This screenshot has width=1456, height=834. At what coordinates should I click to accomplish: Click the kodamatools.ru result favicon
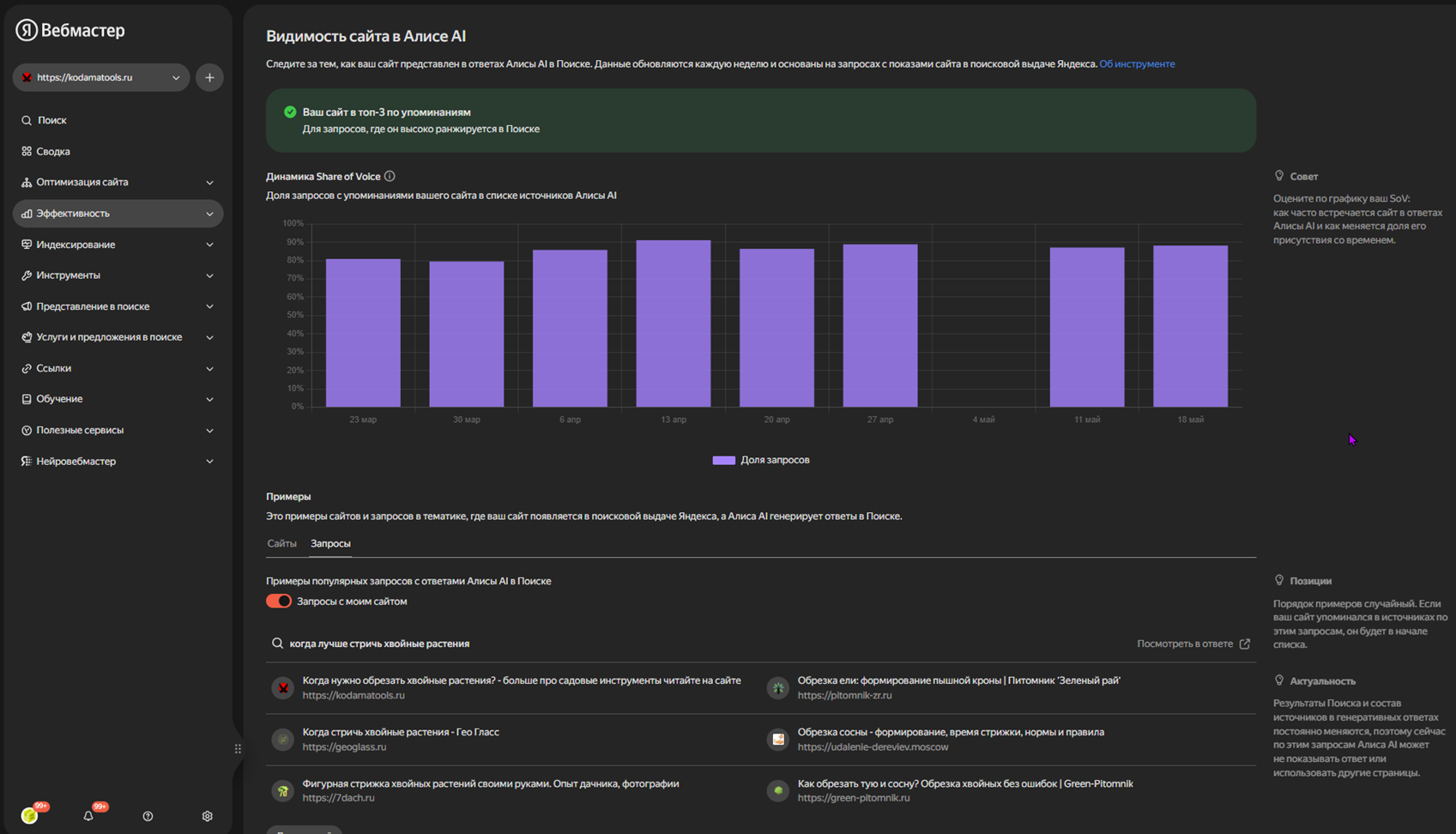pyautogui.click(x=282, y=687)
